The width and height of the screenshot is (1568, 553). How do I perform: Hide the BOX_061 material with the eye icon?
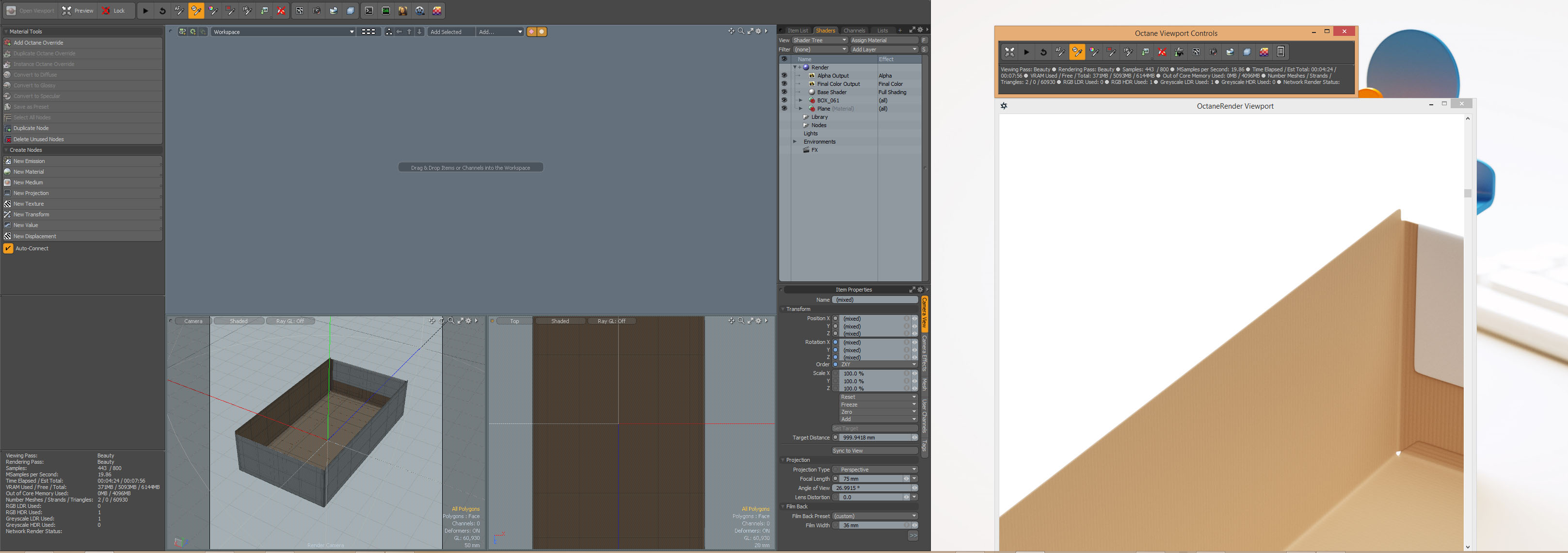(x=784, y=100)
